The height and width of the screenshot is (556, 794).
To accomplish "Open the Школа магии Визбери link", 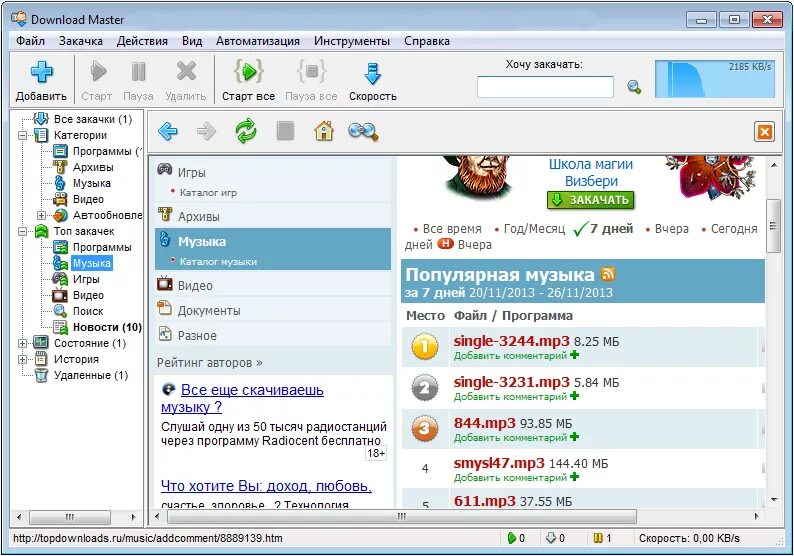I will 591,173.
